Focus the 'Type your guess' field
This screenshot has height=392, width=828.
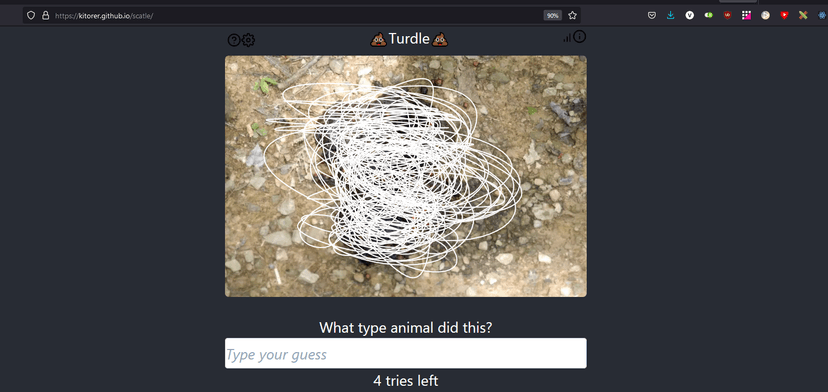pos(406,353)
